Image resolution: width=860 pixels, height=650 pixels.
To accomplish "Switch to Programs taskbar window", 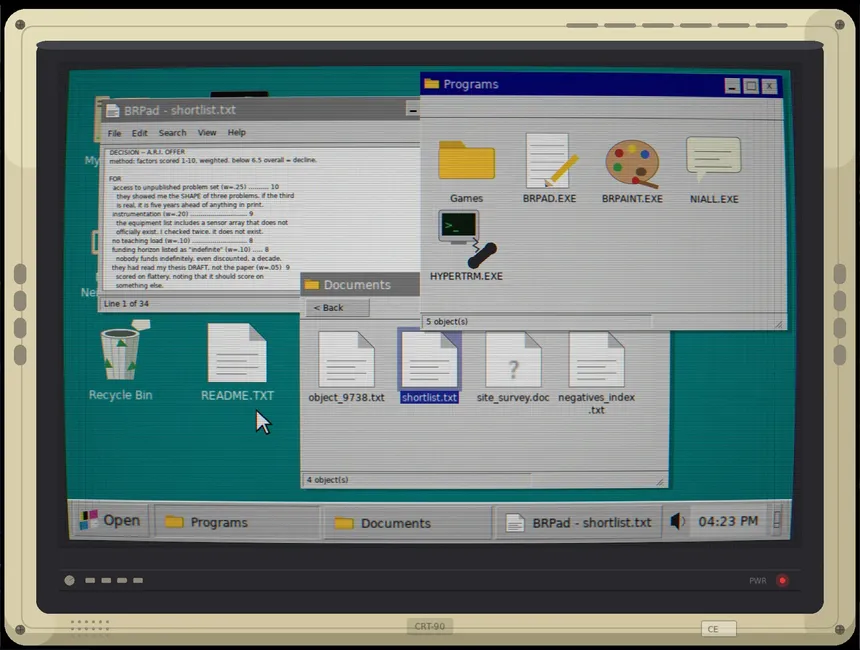I will click(x=237, y=522).
